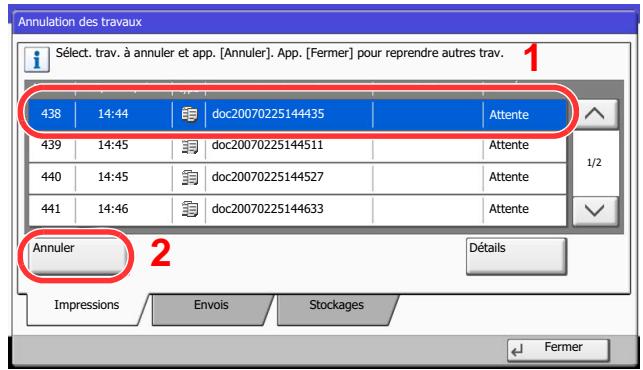Screen dimensions: 643x370
Task: Click job number 441
Action: [51, 209]
